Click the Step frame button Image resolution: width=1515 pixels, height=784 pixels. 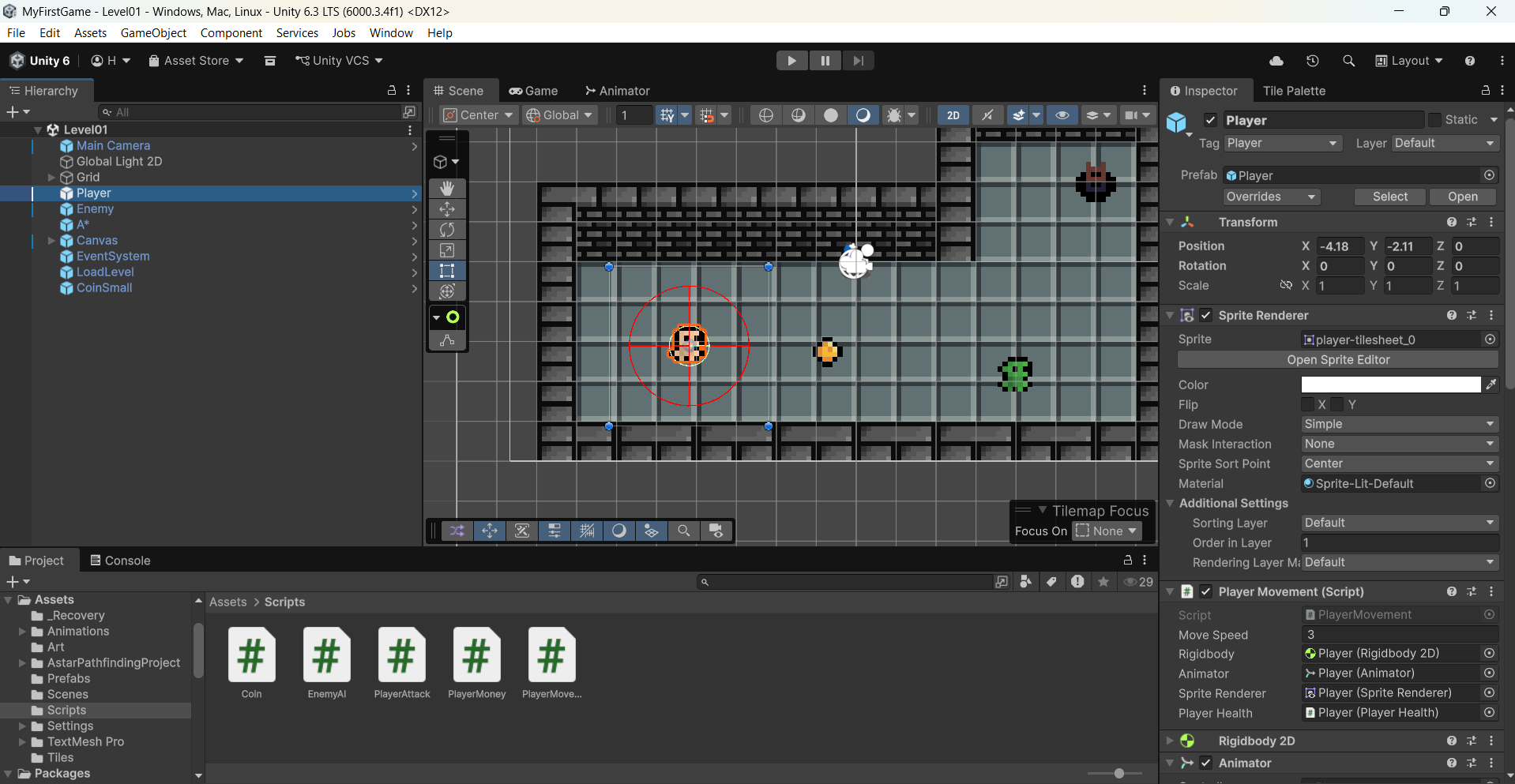coord(858,61)
